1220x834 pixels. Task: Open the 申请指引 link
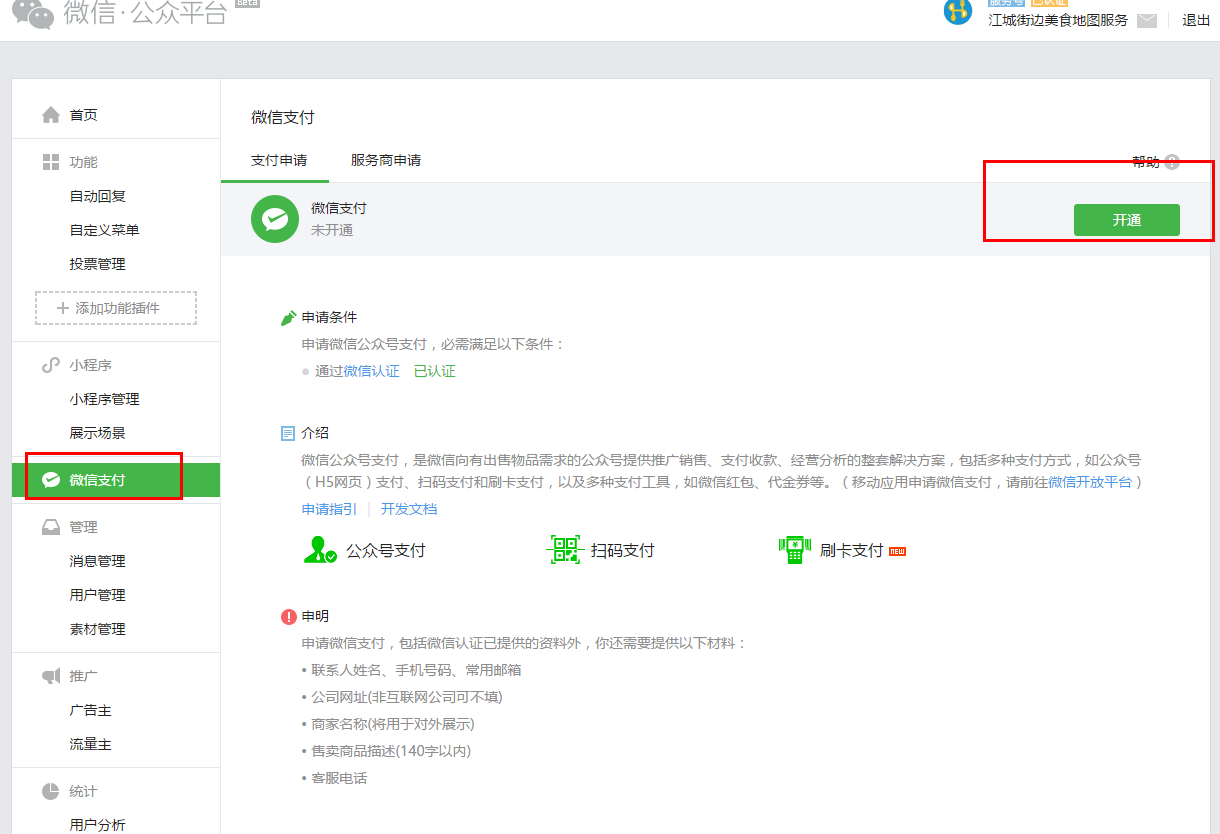point(329,509)
